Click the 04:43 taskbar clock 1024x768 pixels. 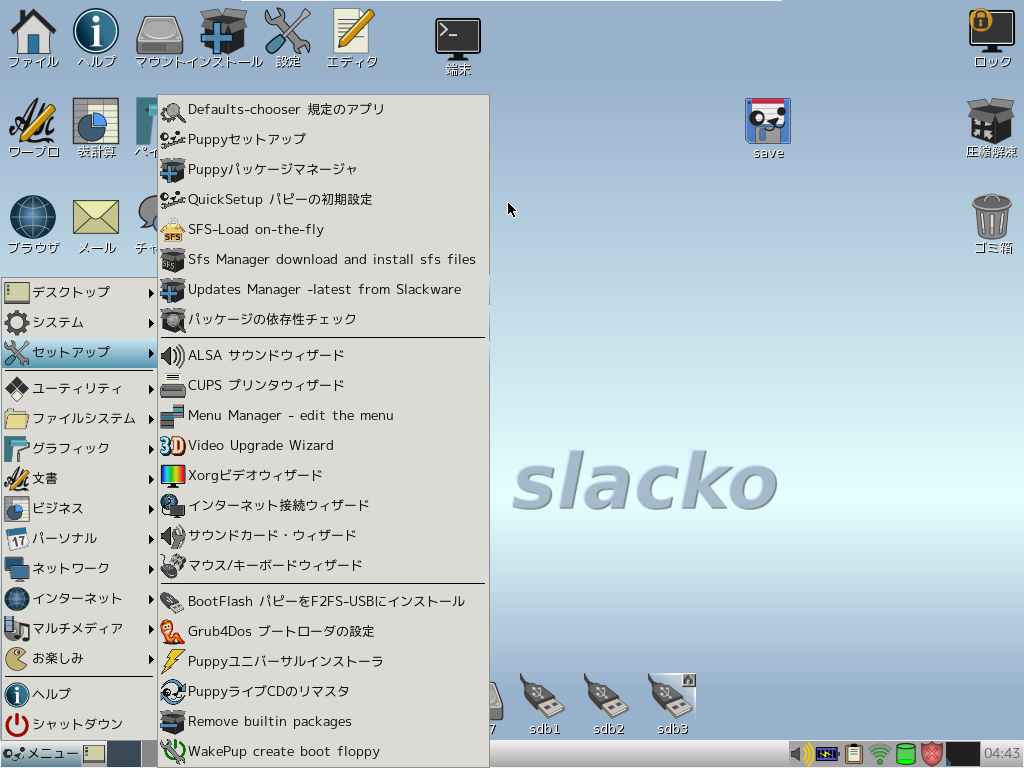1002,754
